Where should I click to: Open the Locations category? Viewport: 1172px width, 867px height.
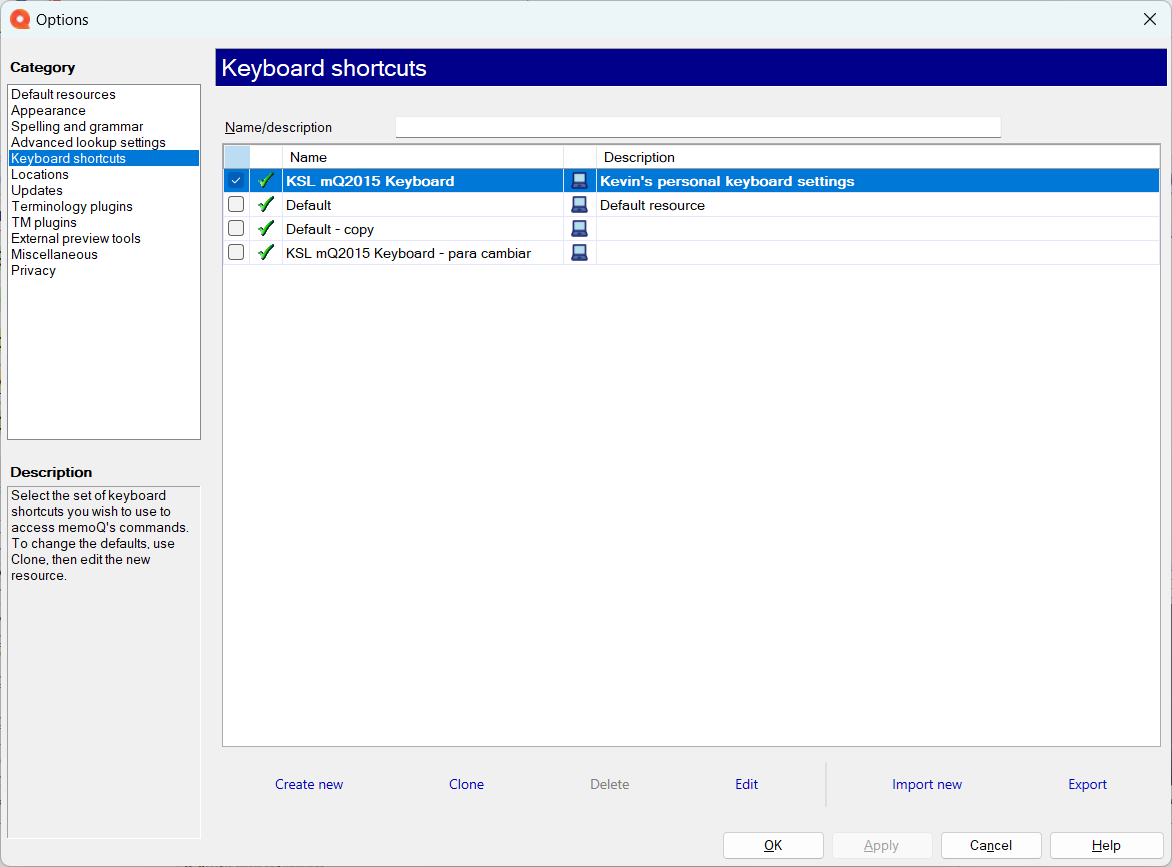click(40, 174)
